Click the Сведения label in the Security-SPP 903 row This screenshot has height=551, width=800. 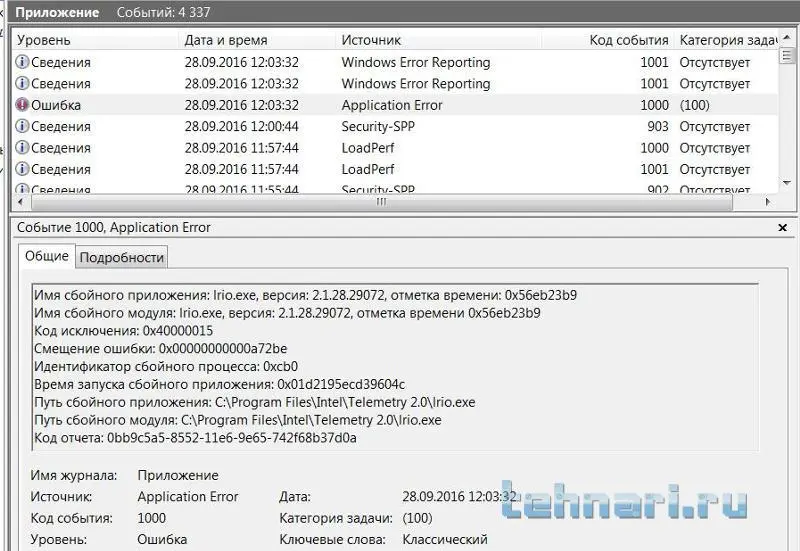[x=61, y=127]
